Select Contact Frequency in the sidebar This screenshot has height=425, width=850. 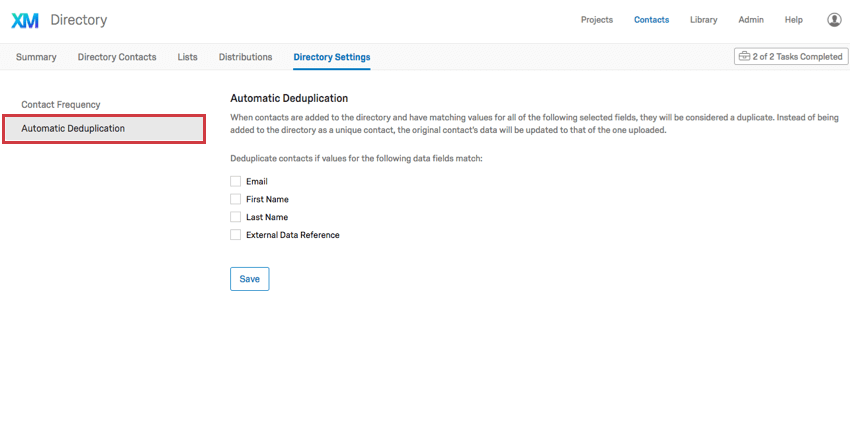(61, 105)
